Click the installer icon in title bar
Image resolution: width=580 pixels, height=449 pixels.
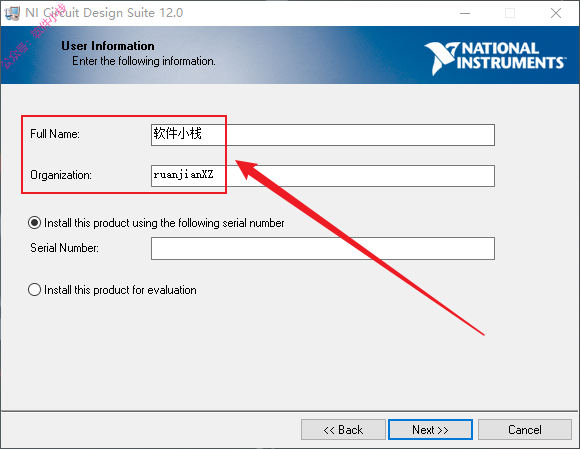[x=12, y=13]
